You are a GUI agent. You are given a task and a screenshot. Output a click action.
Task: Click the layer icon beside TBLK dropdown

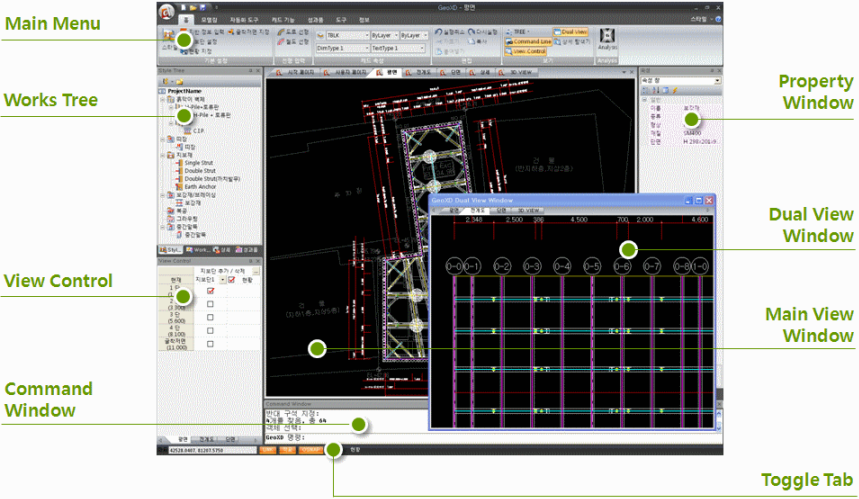pyautogui.click(x=320, y=35)
